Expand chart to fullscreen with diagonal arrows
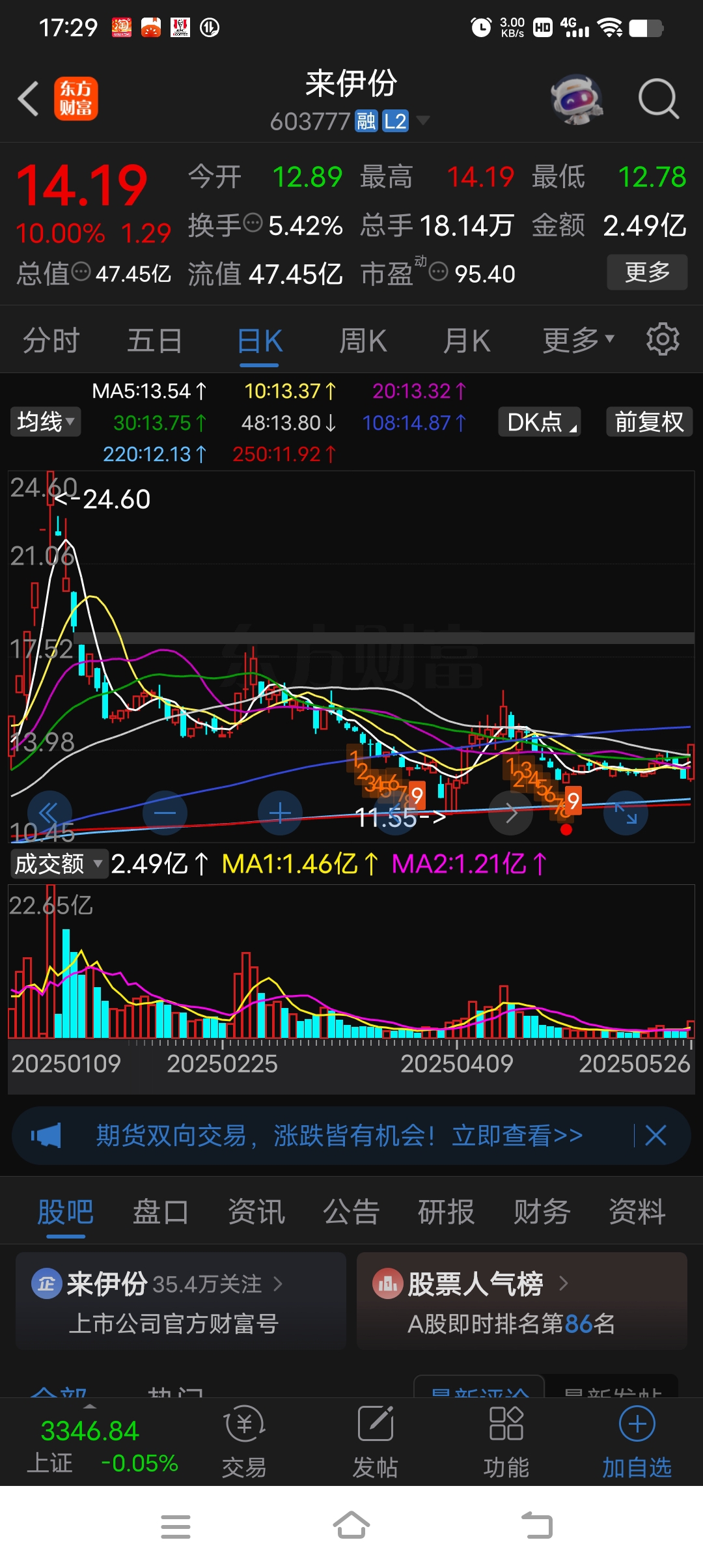The width and height of the screenshot is (703, 1568). click(x=626, y=813)
